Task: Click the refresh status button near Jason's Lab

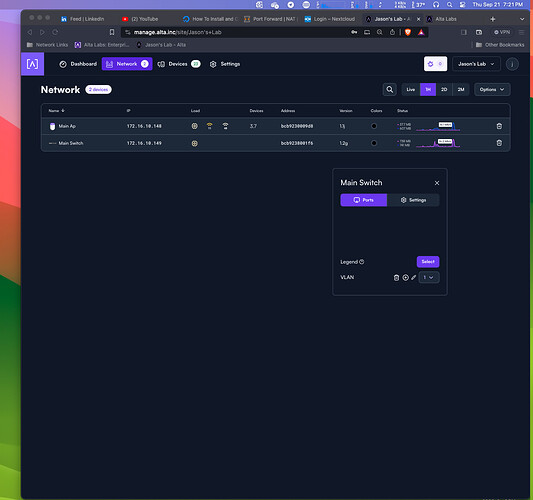Action: click(435, 64)
